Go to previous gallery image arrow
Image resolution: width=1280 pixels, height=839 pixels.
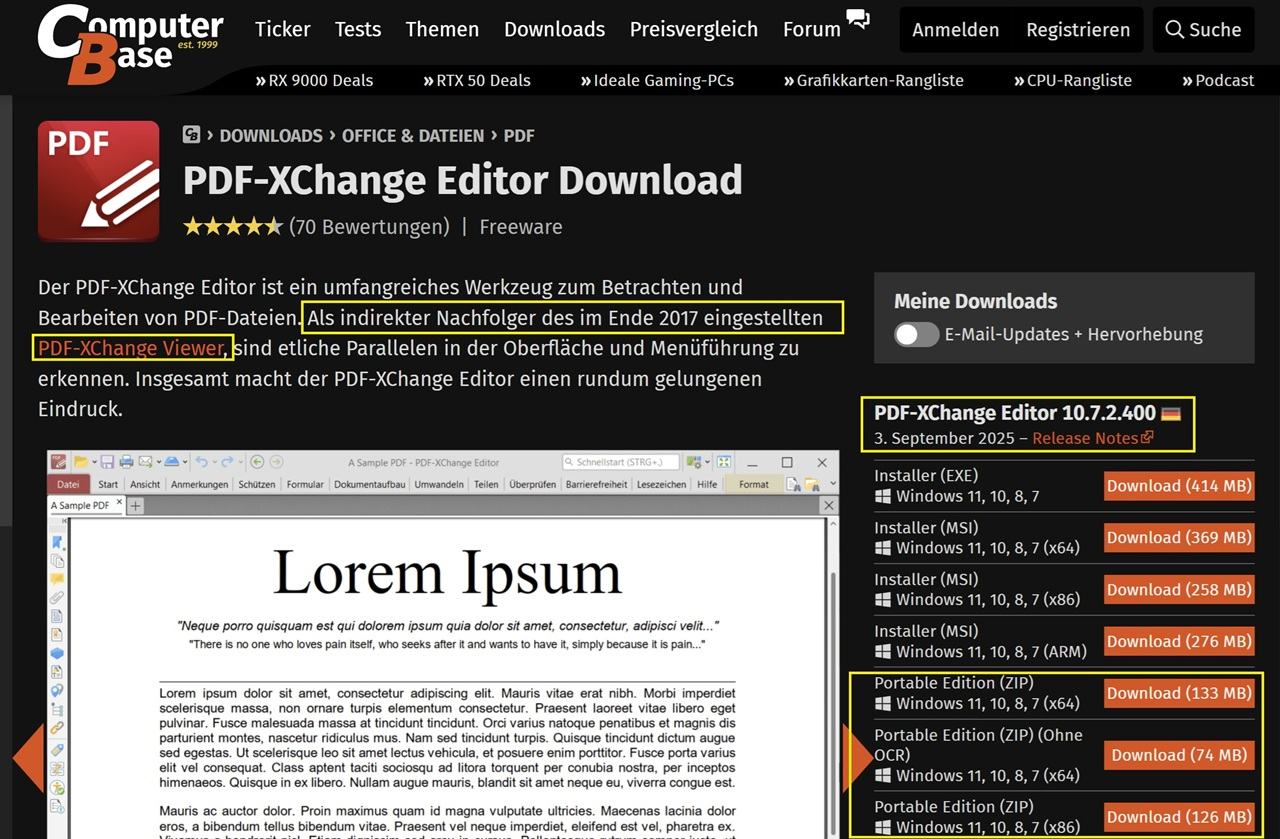[28, 759]
